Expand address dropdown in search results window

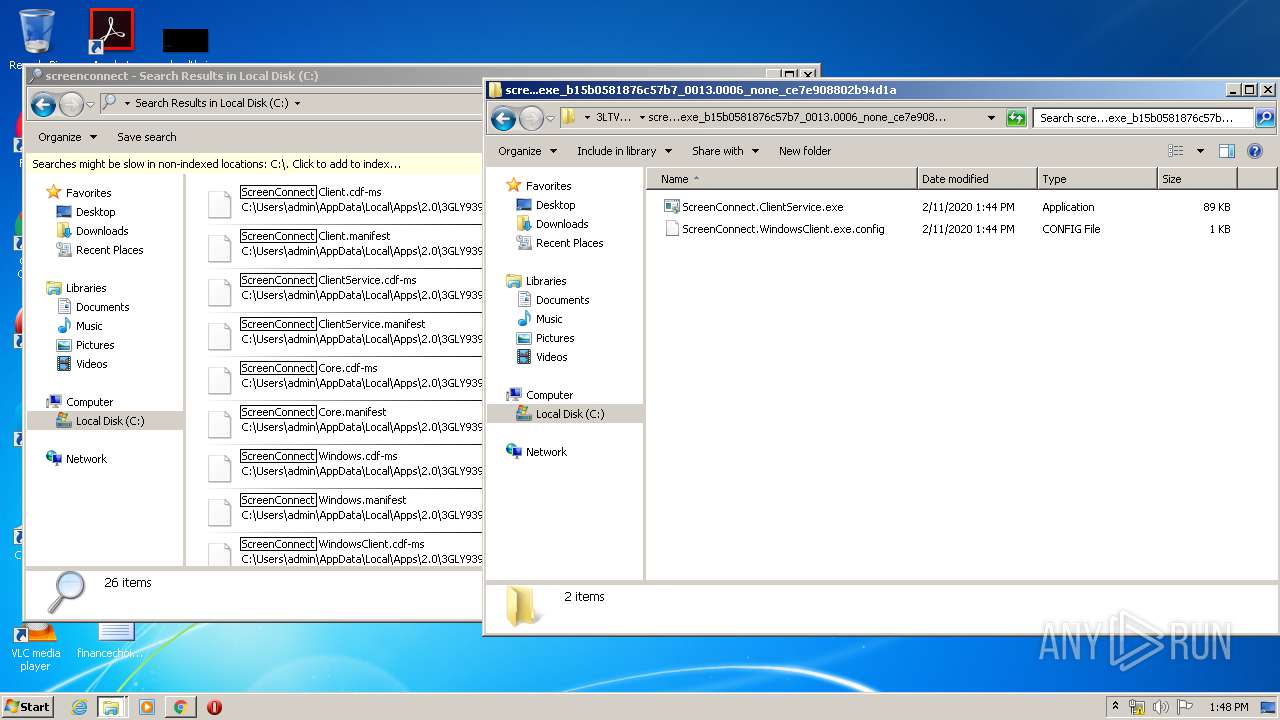click(x=297, y=103)
